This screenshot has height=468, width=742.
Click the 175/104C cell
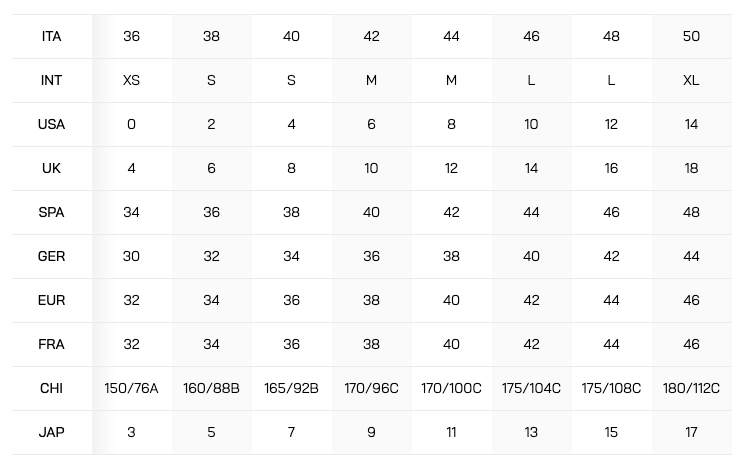coord(531,389)
